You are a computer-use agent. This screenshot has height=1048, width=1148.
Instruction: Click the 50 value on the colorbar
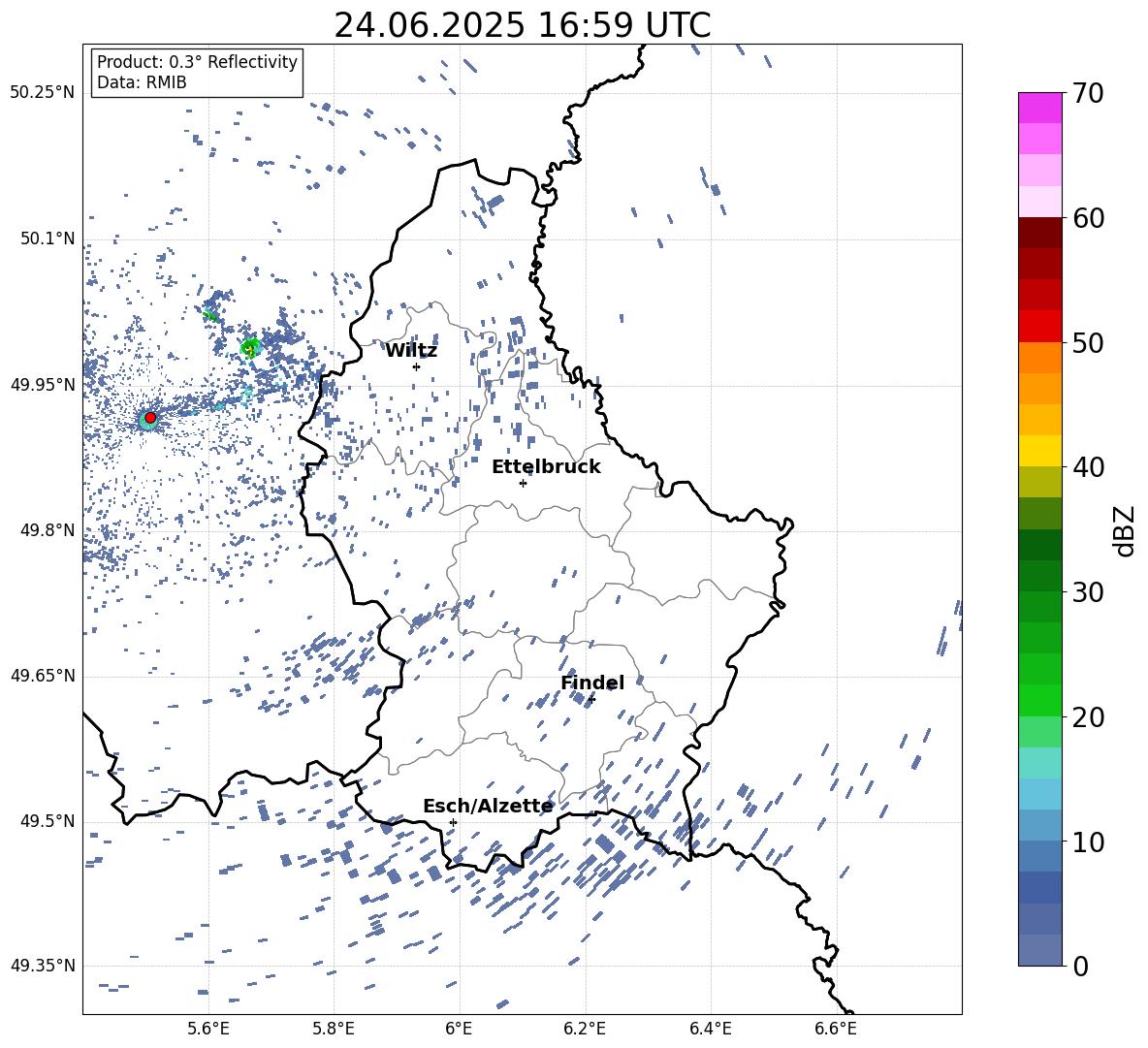tap(1088, 342)
